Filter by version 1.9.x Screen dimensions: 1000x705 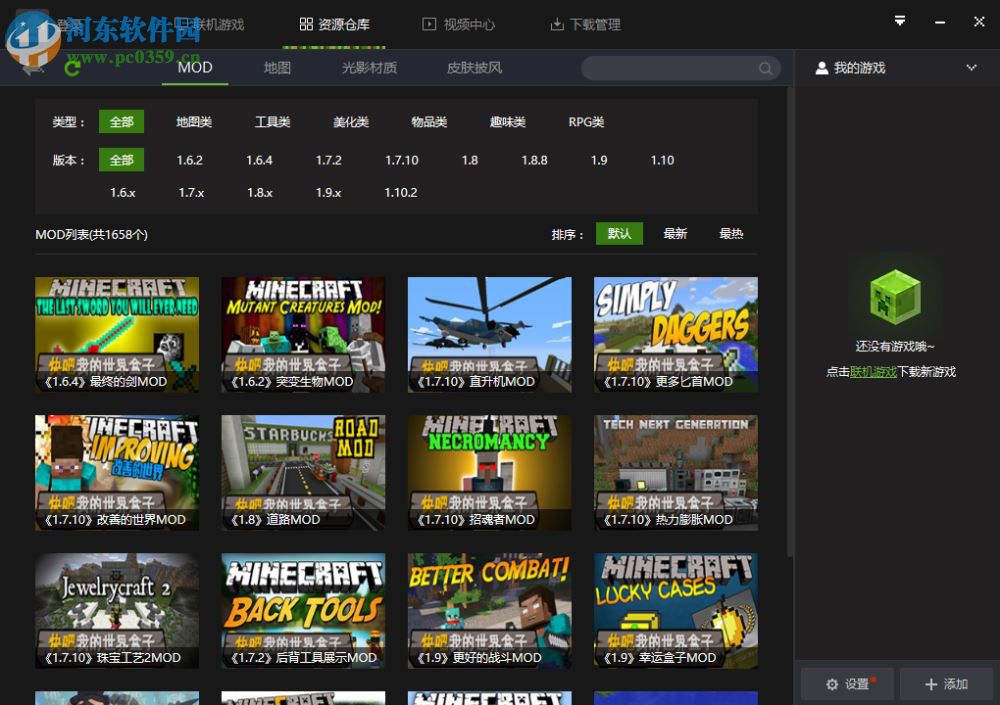pyautogui.click(x=328, y=192)
